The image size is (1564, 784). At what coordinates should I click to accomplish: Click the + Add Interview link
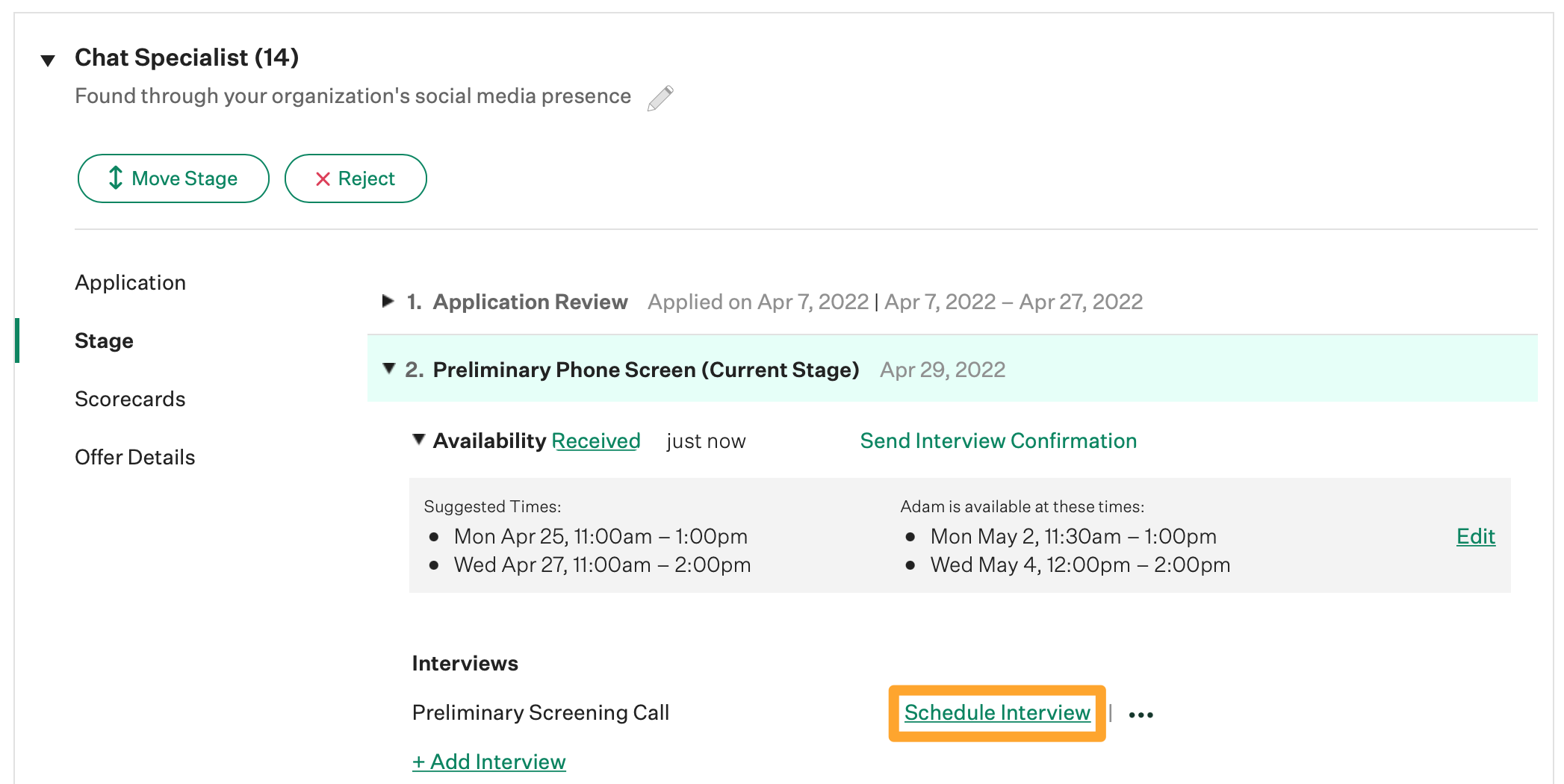[488, 762]
